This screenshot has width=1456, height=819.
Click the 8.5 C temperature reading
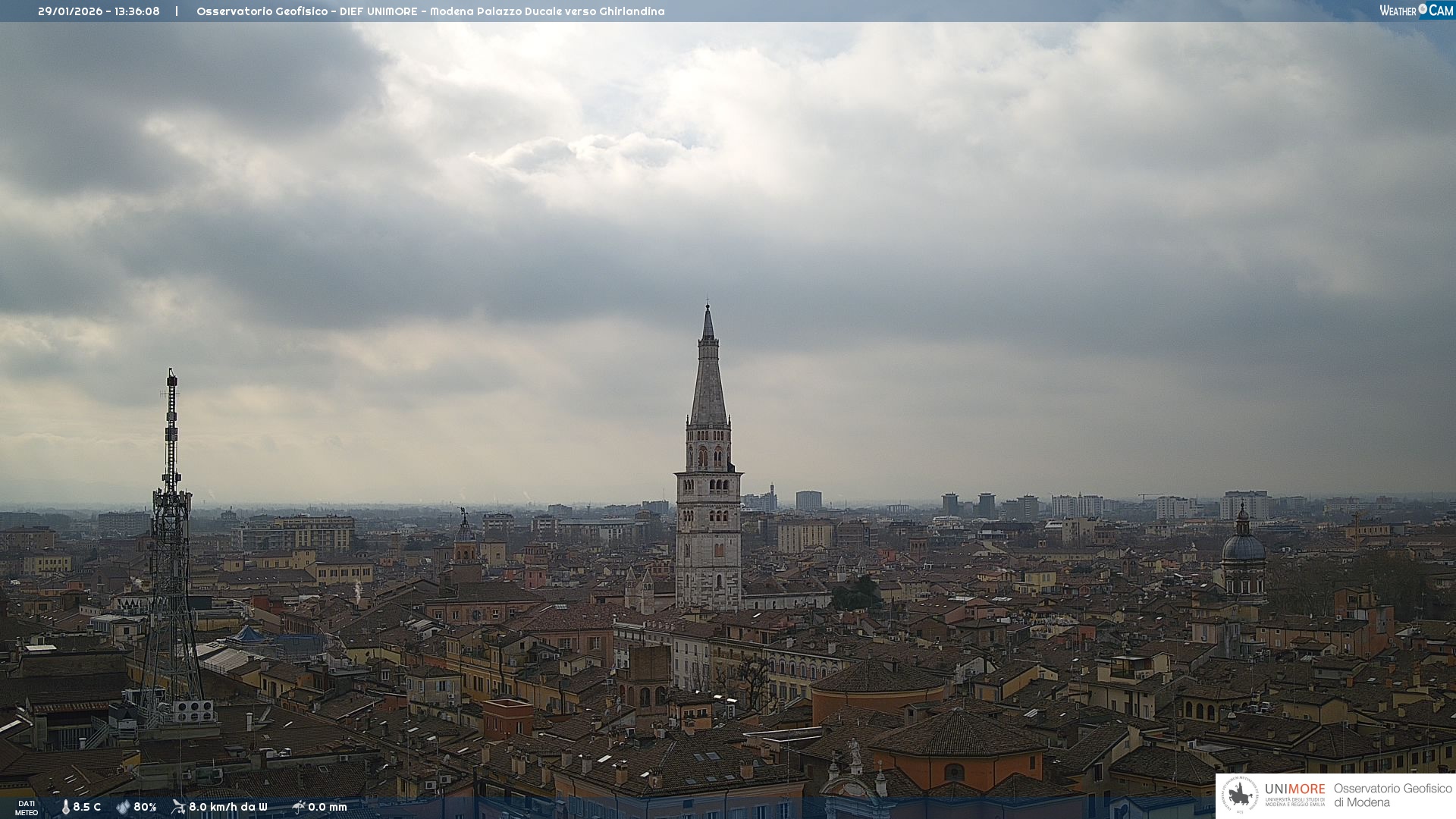[87, 807]
